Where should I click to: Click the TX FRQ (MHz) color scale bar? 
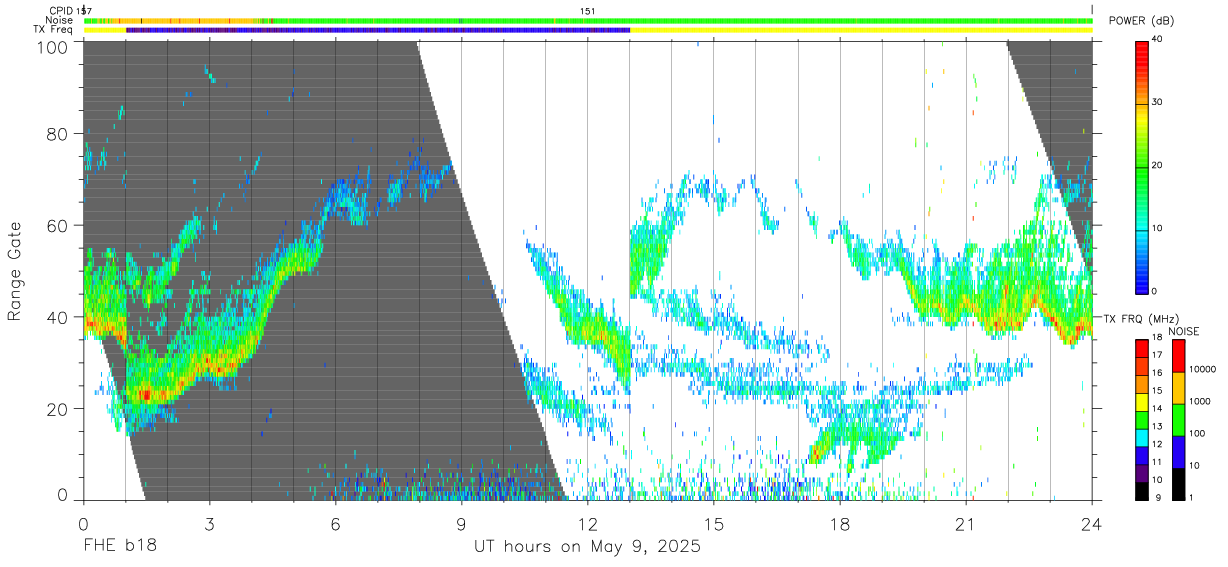coord(1142,419)
